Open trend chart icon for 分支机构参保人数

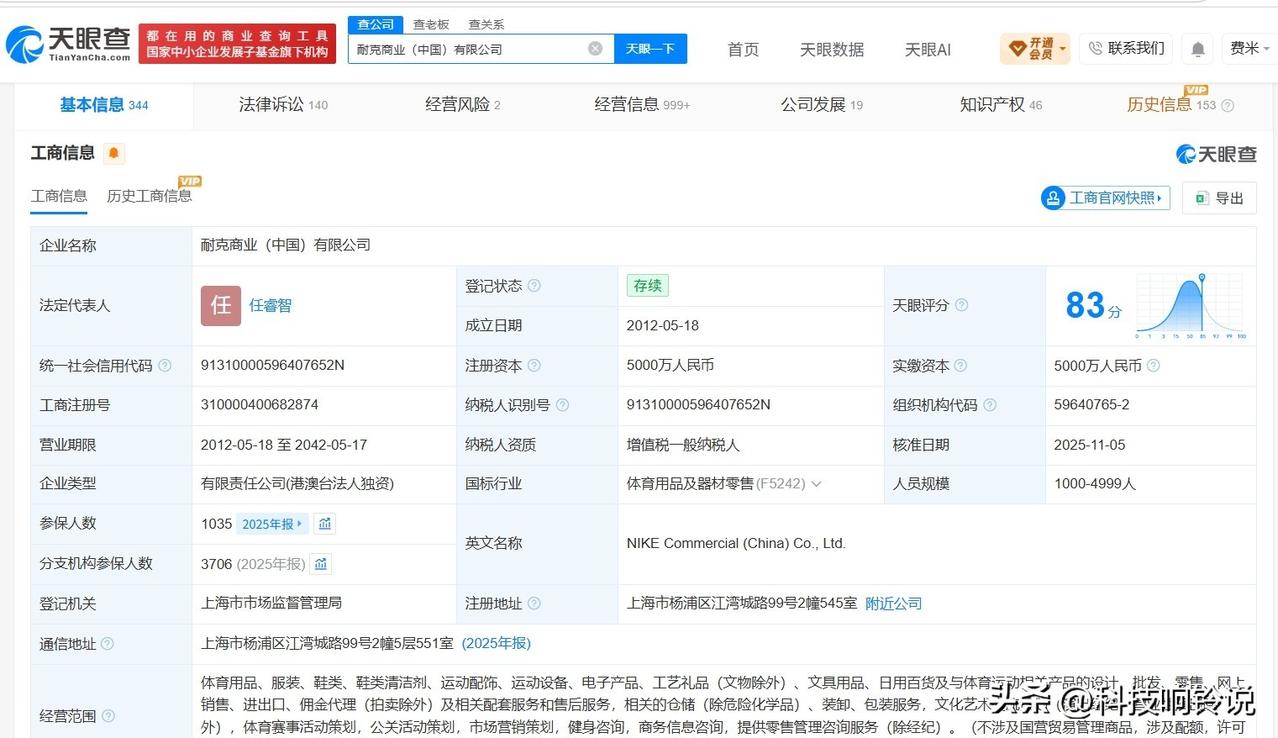tap(320, 564)
